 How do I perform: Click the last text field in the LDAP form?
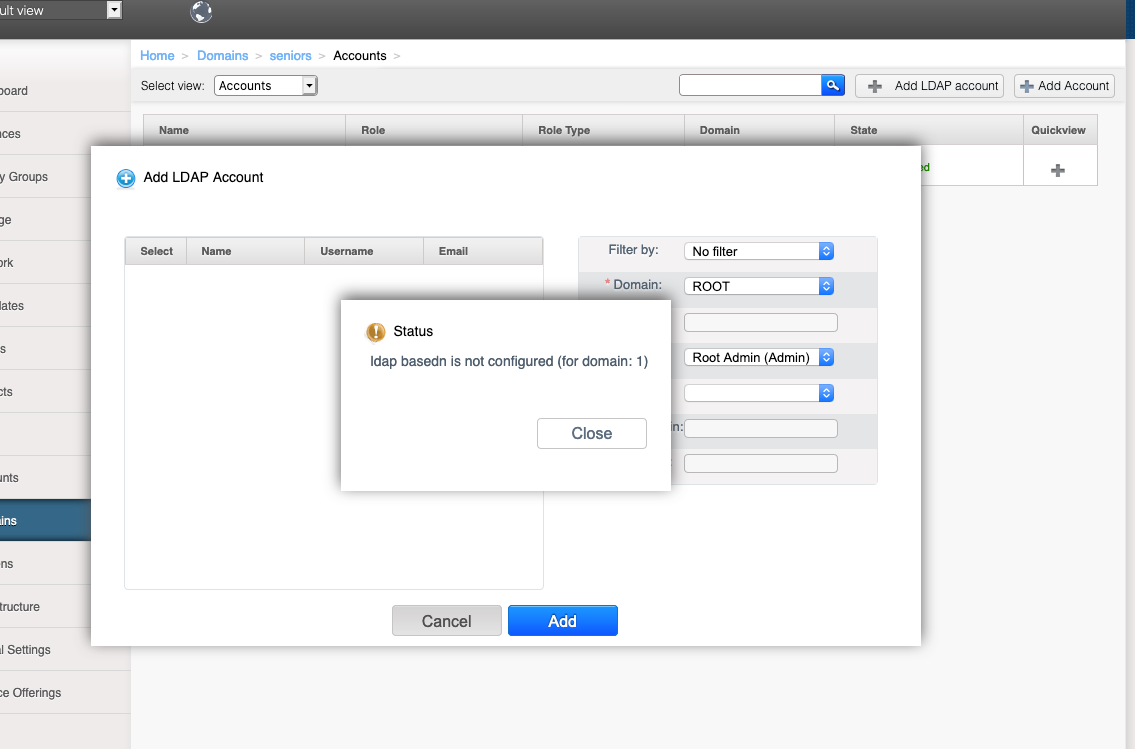[x=761, y=464]
